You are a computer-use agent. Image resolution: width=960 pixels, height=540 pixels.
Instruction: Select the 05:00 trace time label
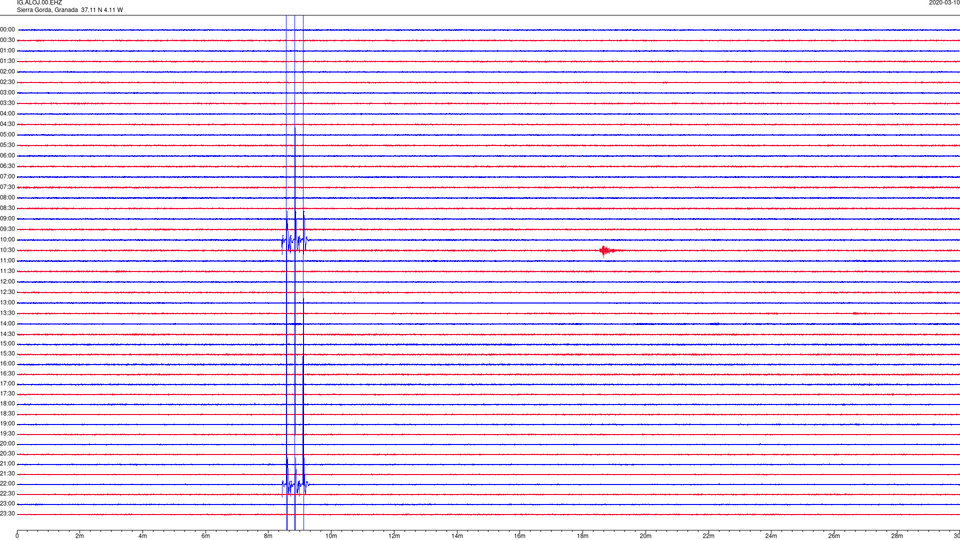[x=7, y=135]
